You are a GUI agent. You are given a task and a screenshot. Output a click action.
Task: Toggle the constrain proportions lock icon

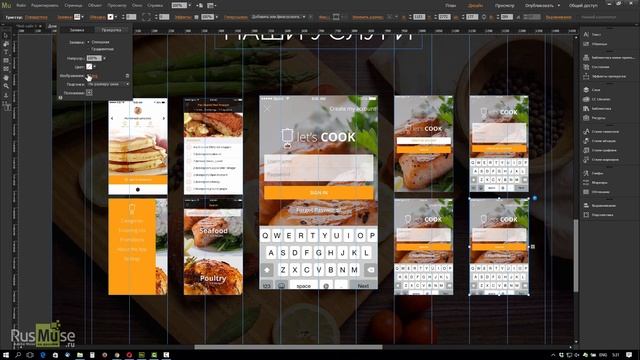pos(484,17)
